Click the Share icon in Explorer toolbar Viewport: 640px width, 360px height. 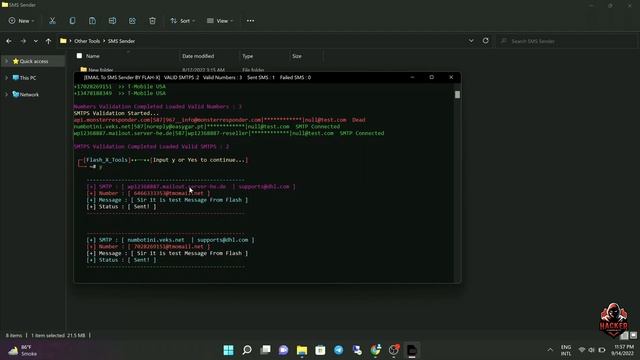[132, 21]
